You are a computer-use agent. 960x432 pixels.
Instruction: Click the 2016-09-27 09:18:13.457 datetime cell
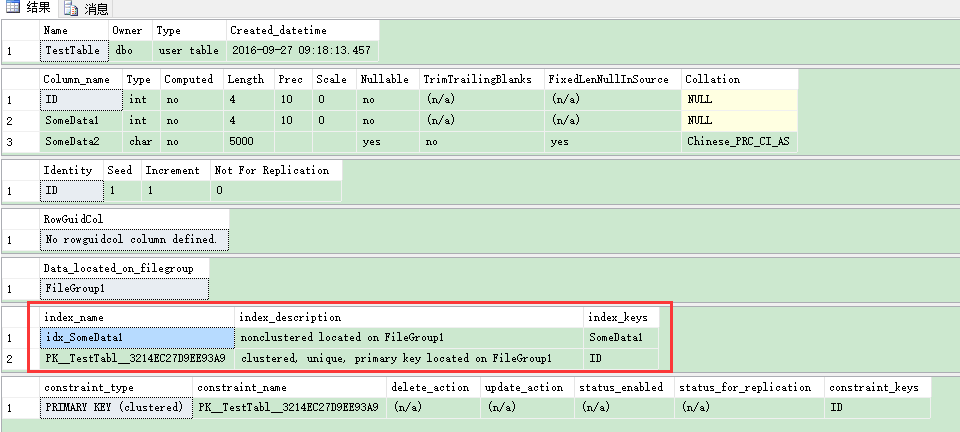click(302, 51)
